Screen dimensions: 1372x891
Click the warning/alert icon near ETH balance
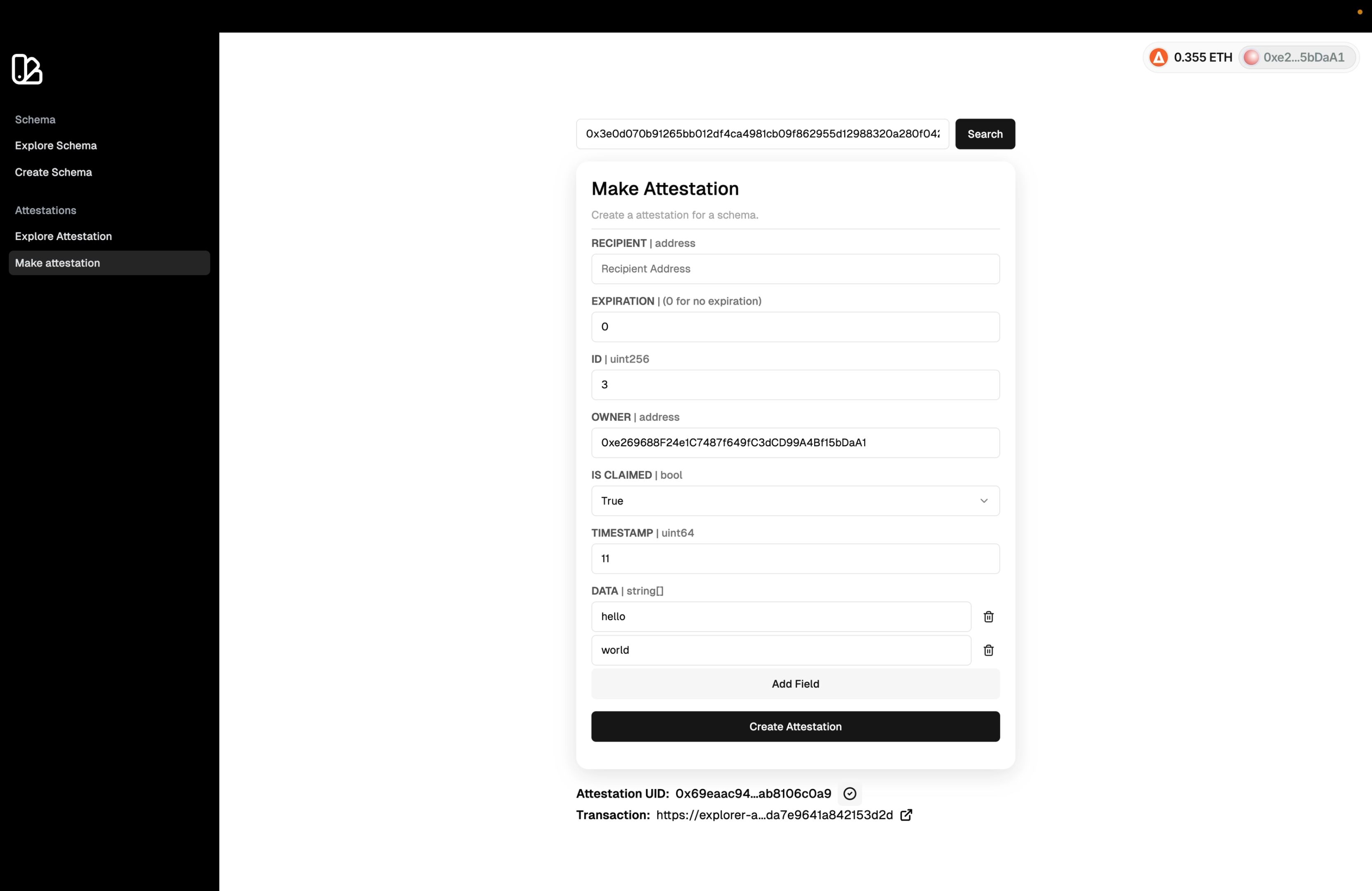1158,57
